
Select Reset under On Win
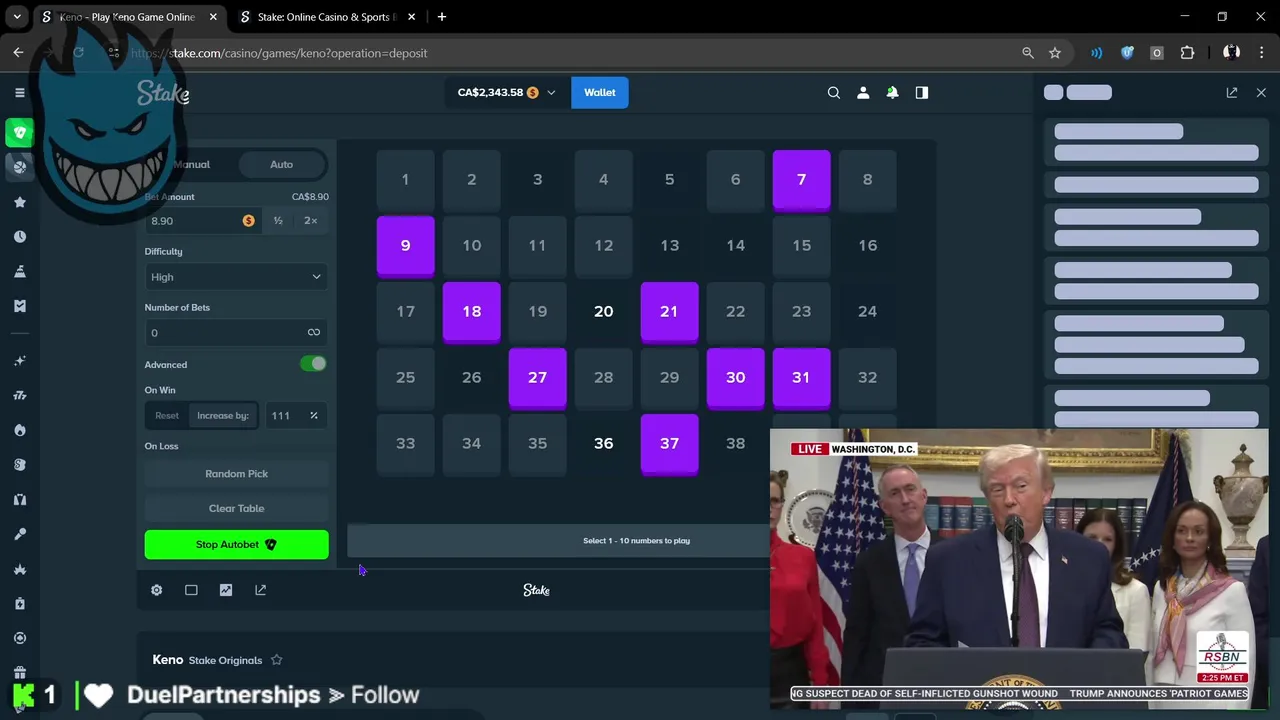[x=167, y=416]
